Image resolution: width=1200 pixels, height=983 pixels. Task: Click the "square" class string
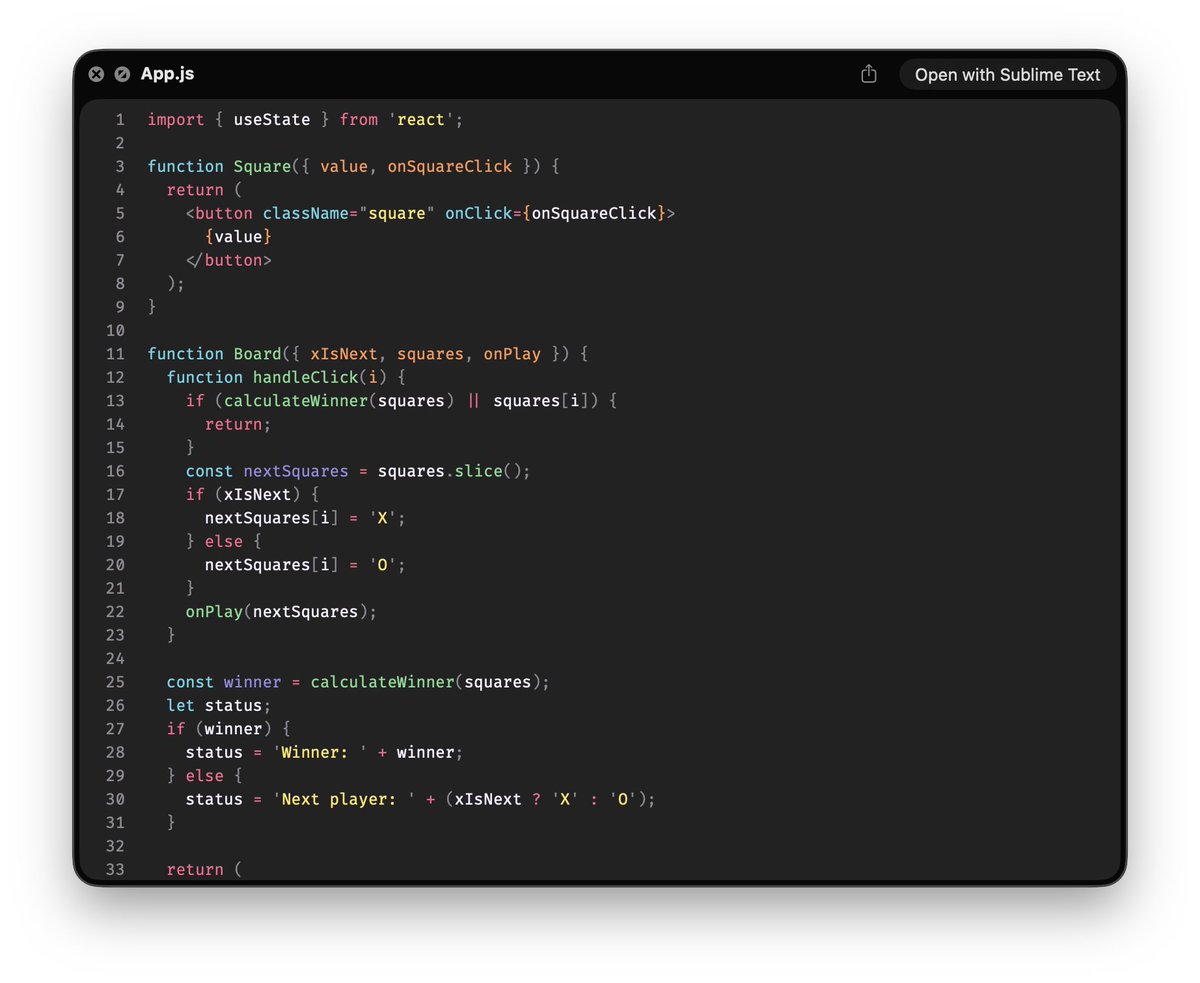click(x=397, y=213)
